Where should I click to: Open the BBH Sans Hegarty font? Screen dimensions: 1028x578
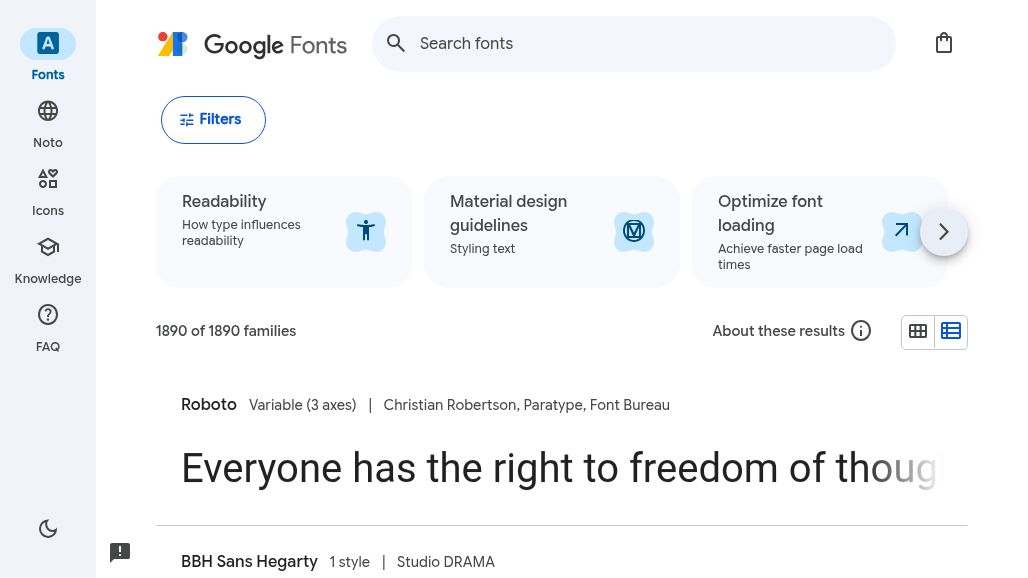tap(249, 562)
